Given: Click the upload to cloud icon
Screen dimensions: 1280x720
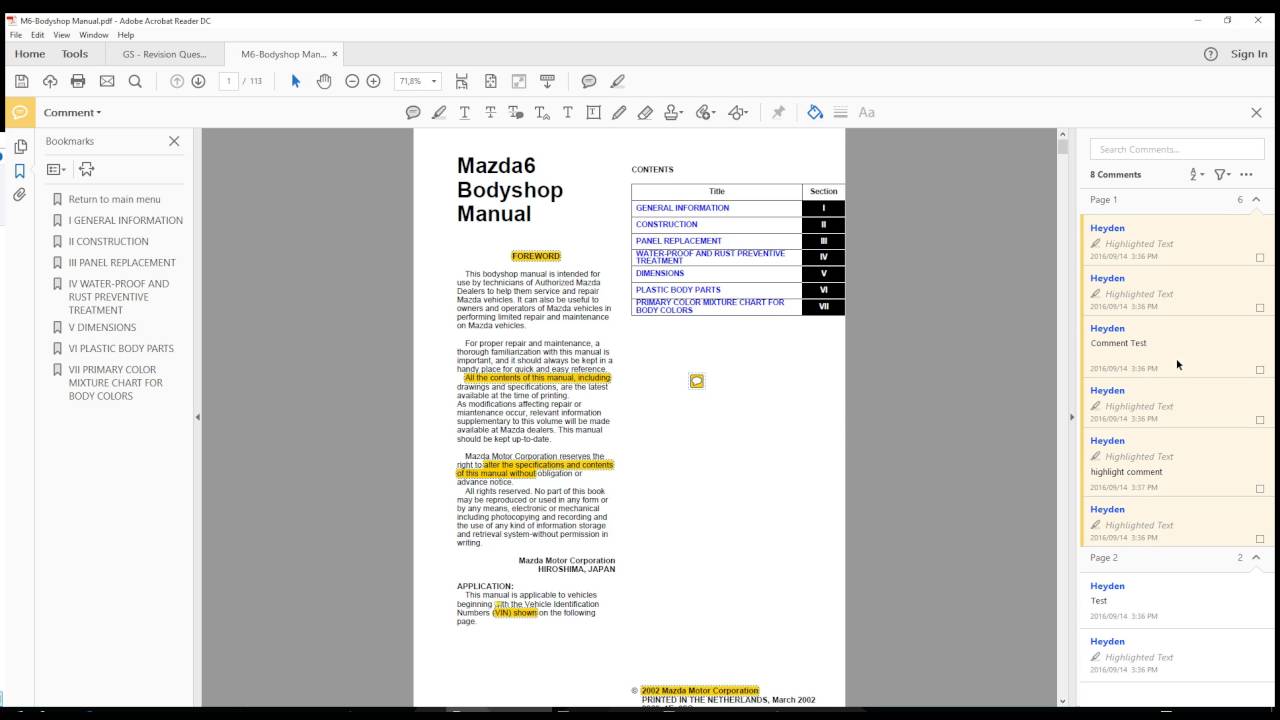Looking at the screenshot, I should click(50, 81).
